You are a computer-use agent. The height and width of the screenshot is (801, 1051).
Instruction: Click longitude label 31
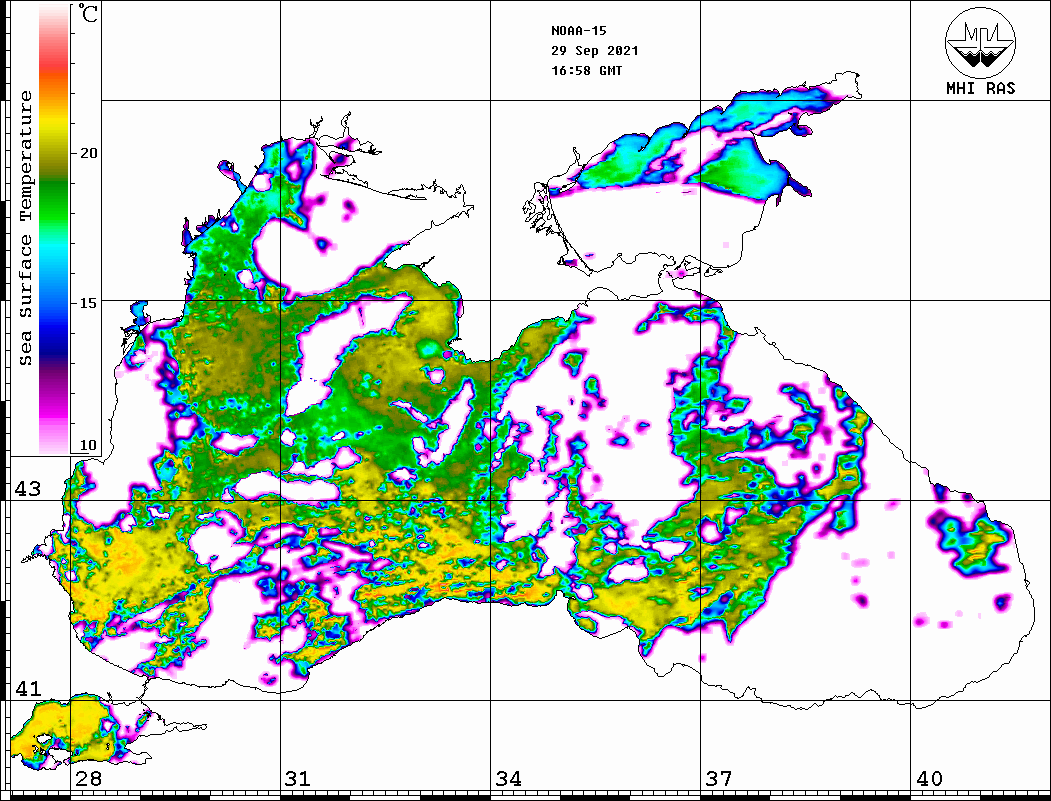pyautogui.click(x=298, y=778)
